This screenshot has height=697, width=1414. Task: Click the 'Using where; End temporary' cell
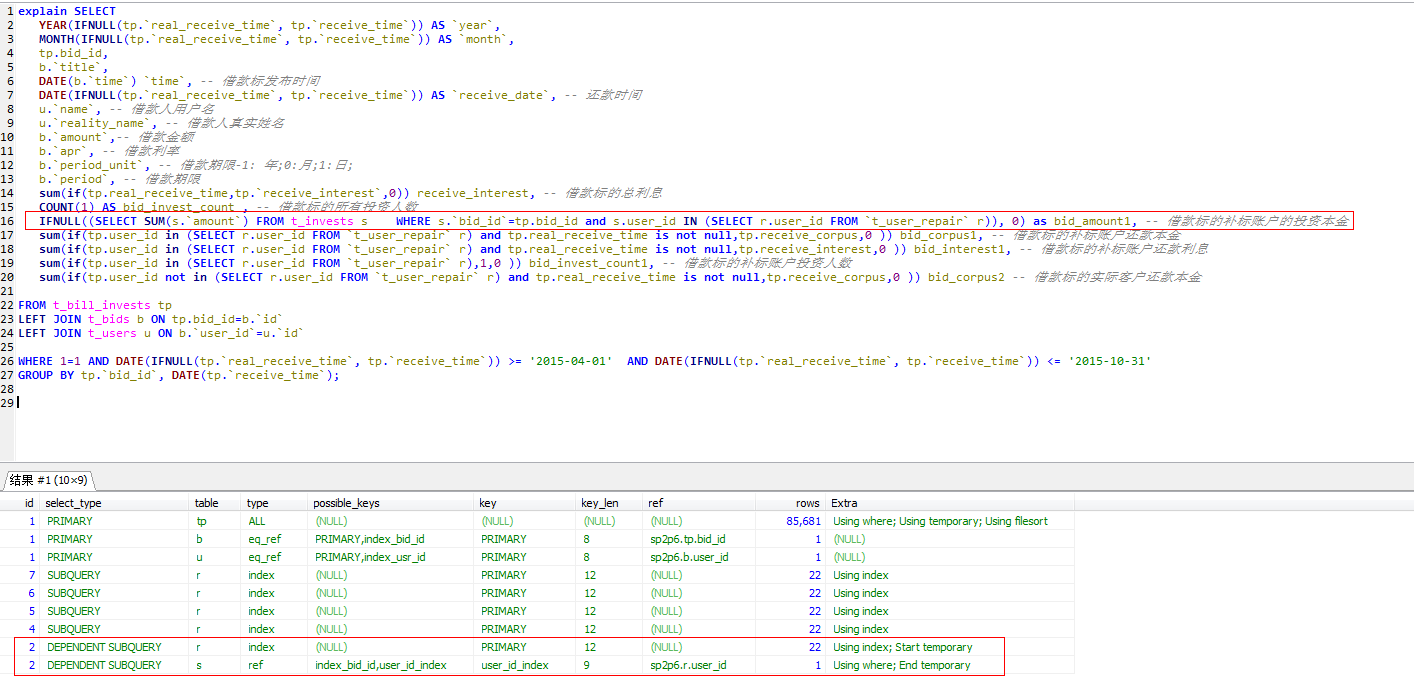click(901, 665)
